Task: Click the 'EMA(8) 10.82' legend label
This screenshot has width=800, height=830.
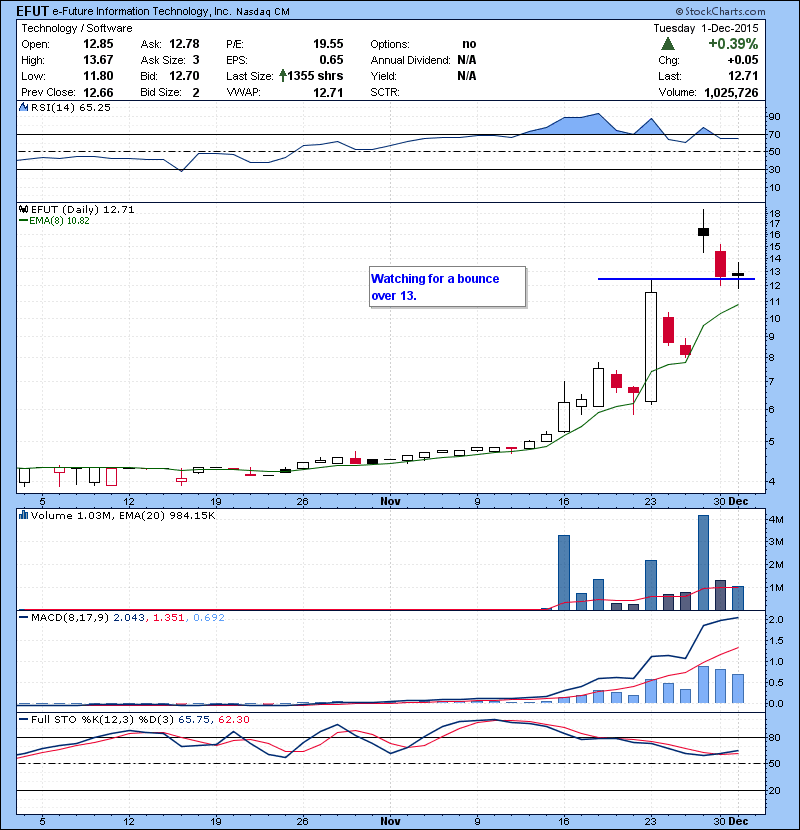Action: 59,221
